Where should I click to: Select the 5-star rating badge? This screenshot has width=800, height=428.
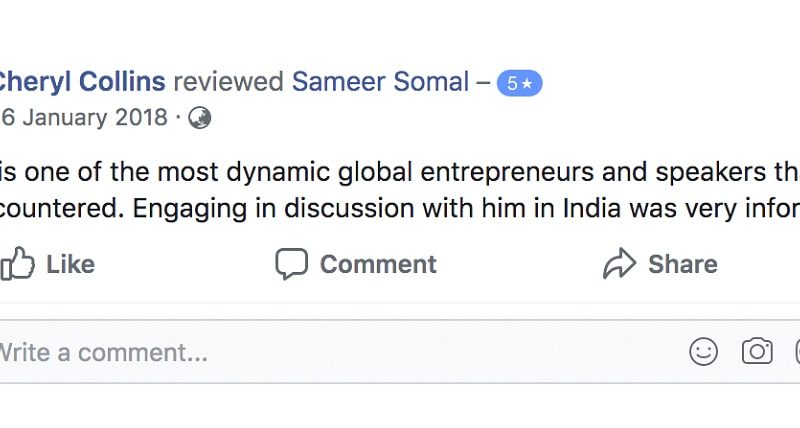(520, 83)
